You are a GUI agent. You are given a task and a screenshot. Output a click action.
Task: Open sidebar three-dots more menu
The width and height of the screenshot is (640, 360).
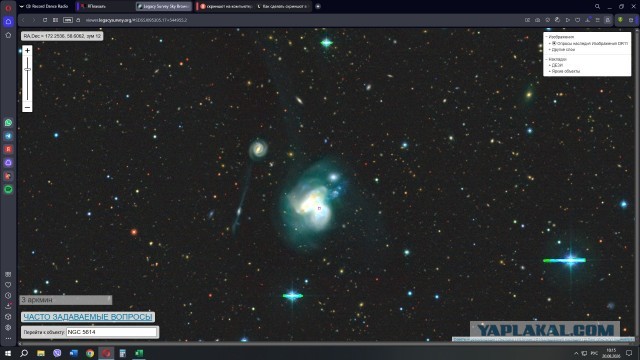pos(8,338)
